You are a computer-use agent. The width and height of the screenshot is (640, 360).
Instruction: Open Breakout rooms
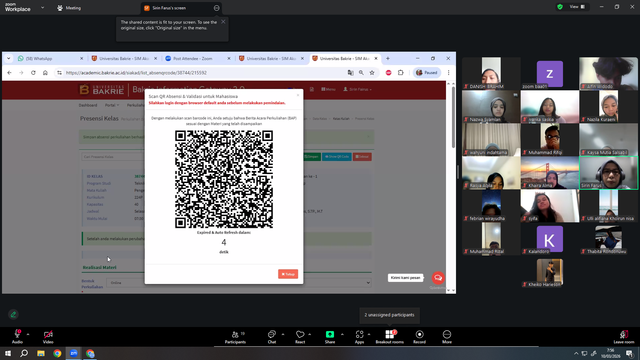tap(389, 336)
